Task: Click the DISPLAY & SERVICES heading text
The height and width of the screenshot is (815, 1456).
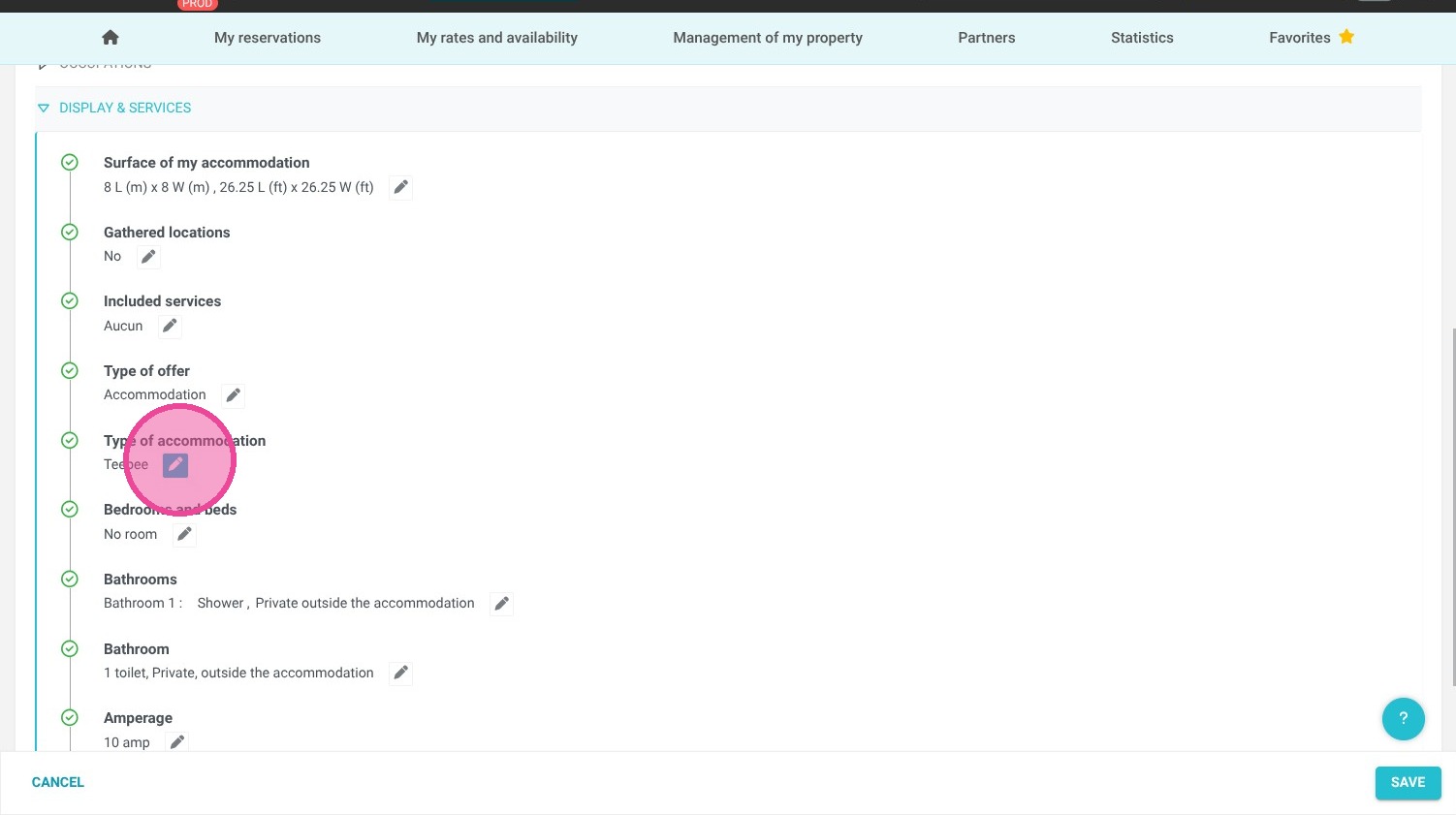Action: [x=125, y=108]
